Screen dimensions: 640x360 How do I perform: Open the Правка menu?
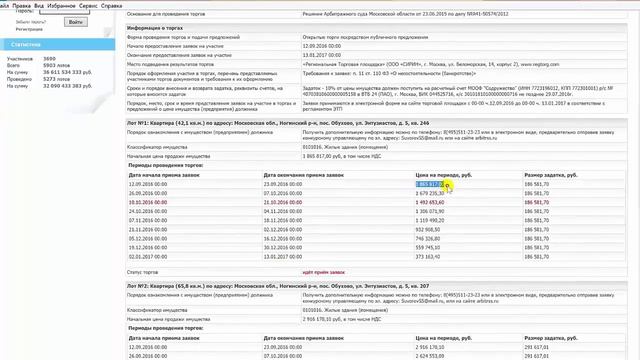tap(21, 6)
